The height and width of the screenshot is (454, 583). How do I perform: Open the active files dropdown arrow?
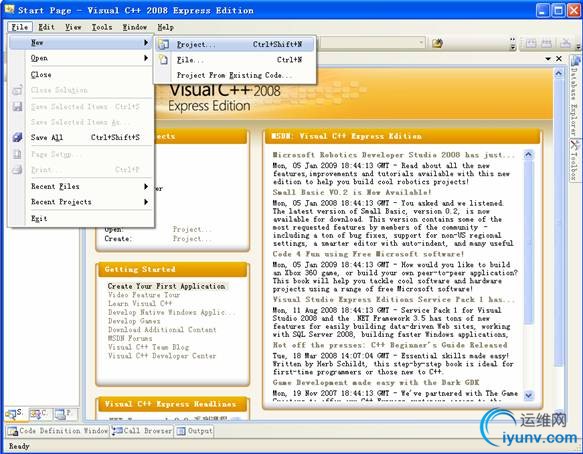[548, 59]
